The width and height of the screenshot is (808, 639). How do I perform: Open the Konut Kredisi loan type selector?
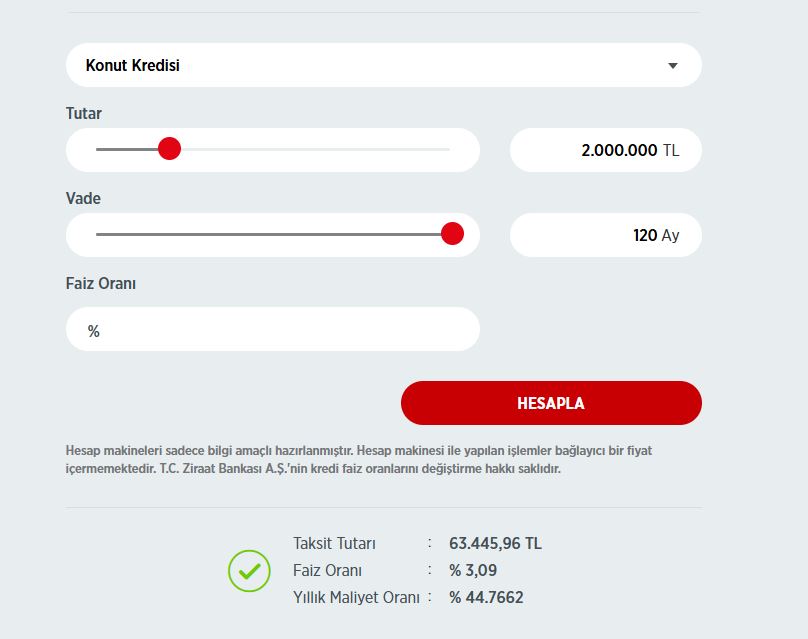coord(383,66)
